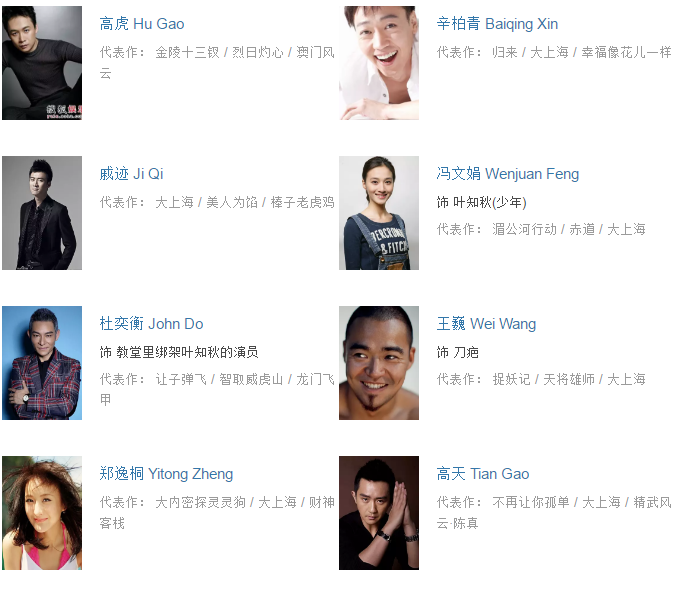Select the Baiqing Xin portrait photo
This screenshot has width=700, height=598.
coord(379,63)
